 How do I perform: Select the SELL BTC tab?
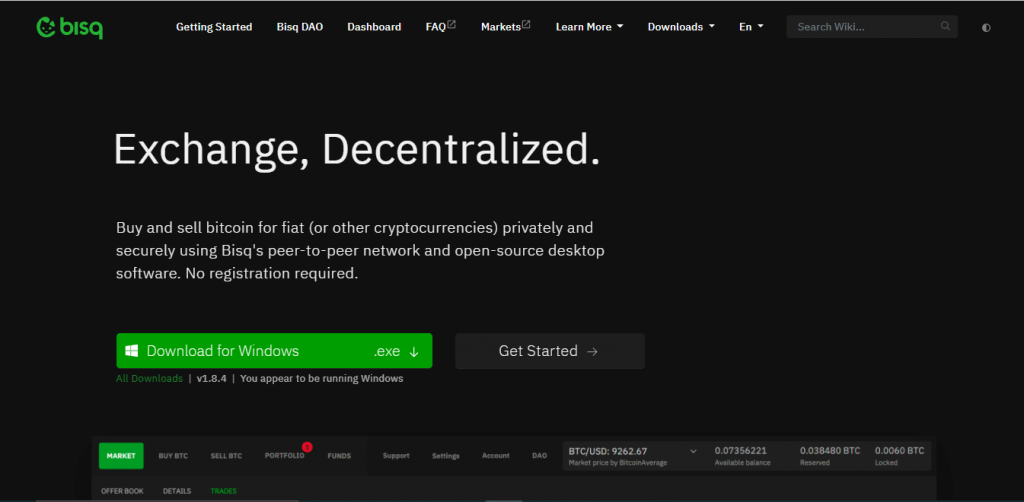[x=226, y=456]
